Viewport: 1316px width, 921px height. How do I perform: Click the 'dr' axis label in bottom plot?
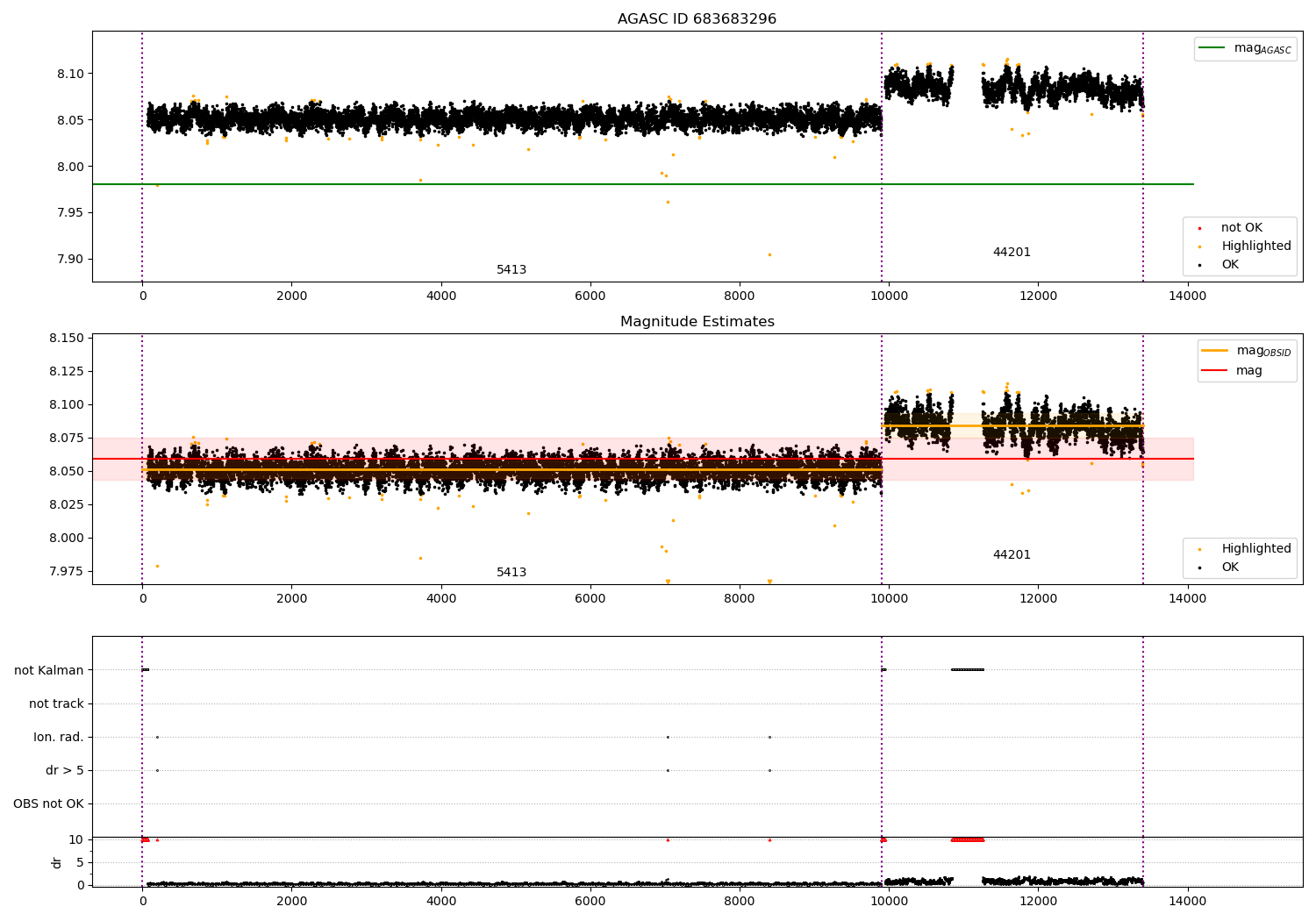click(57, 862)
